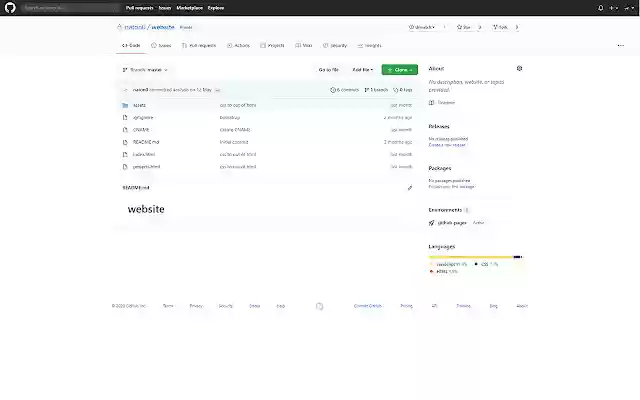The height and width of the screenshot is (400, 640).
Task: Open the index.html file
Action: click(x=144, y=154)
